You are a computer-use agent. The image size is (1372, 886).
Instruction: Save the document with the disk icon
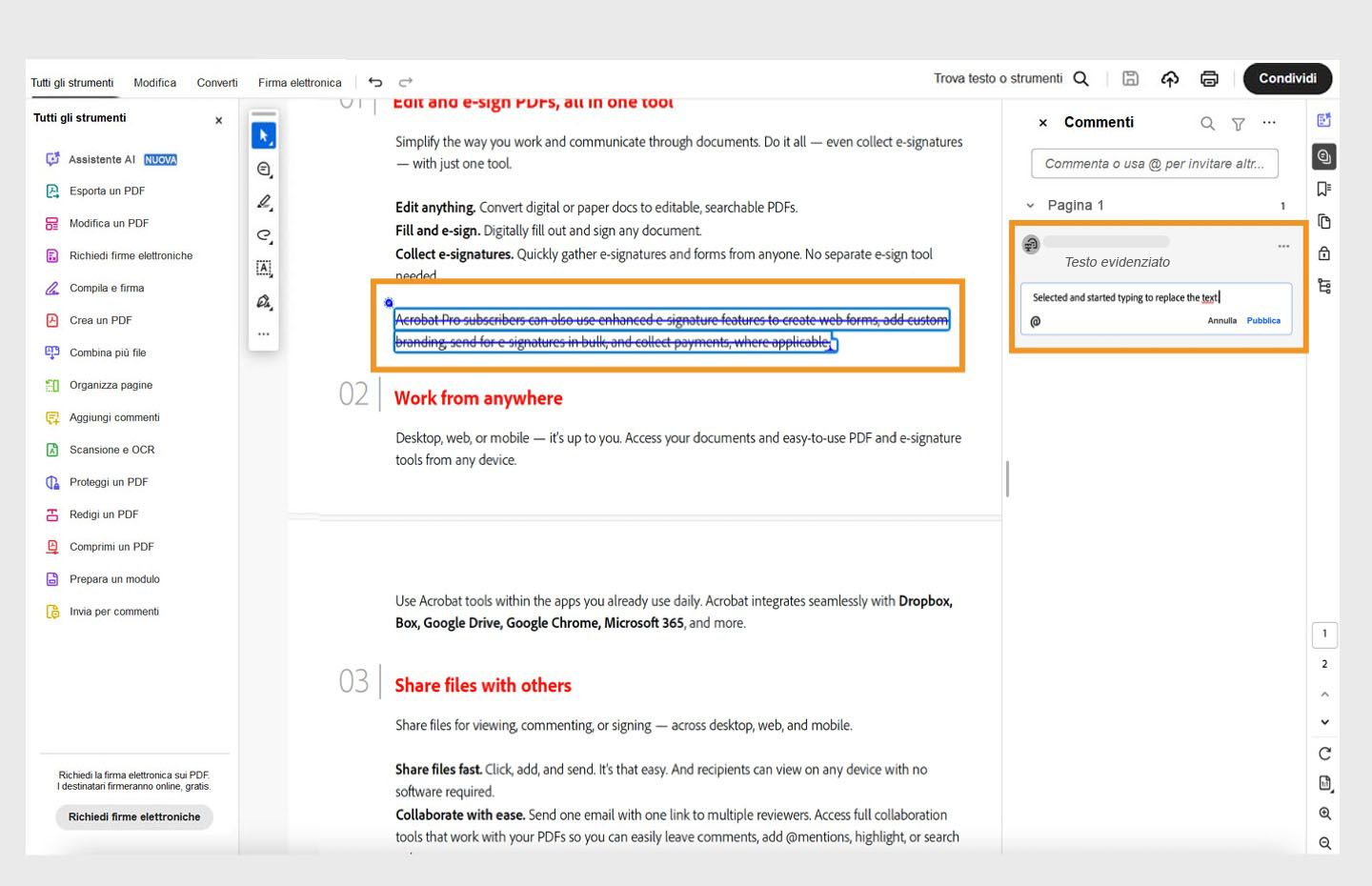[1131, 79]
